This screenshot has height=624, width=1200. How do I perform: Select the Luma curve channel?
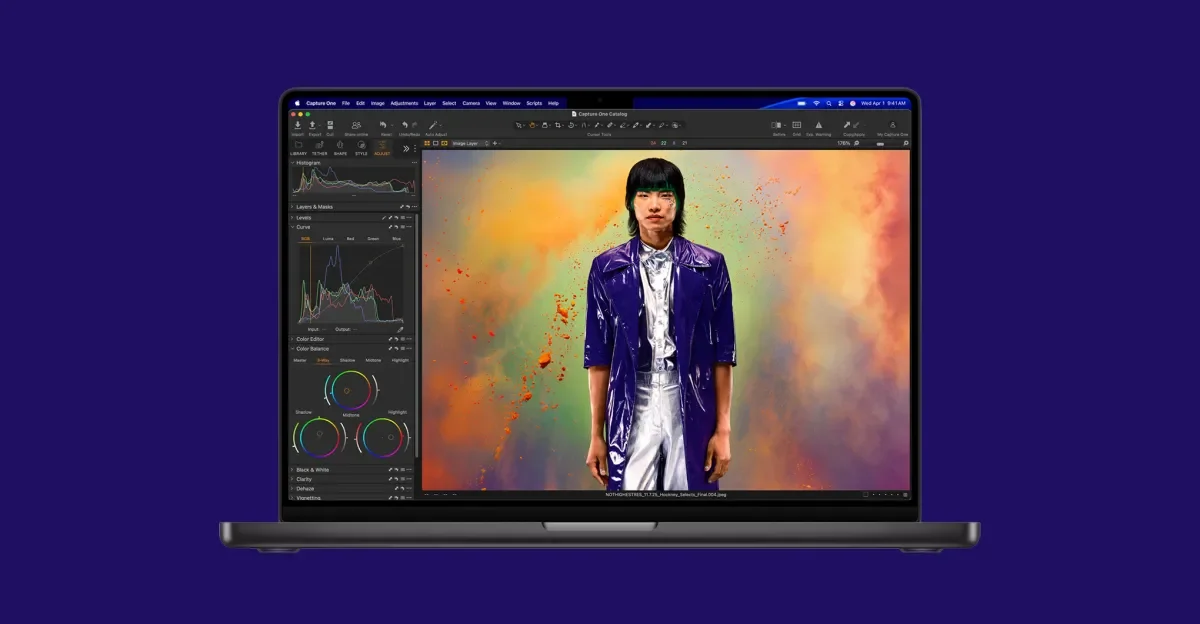[x=328, y=239]
